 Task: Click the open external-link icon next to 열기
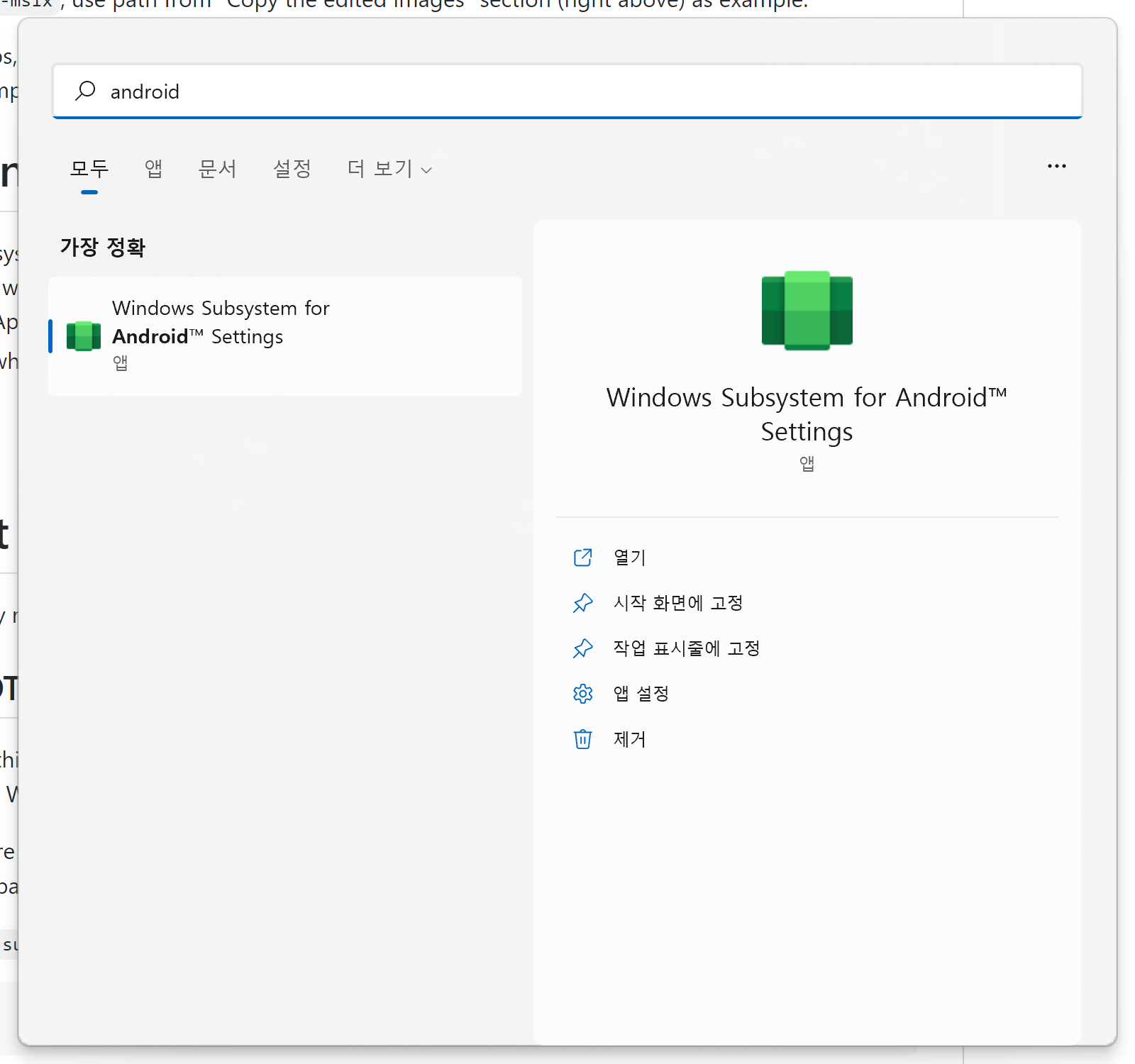tap(582, 558)
